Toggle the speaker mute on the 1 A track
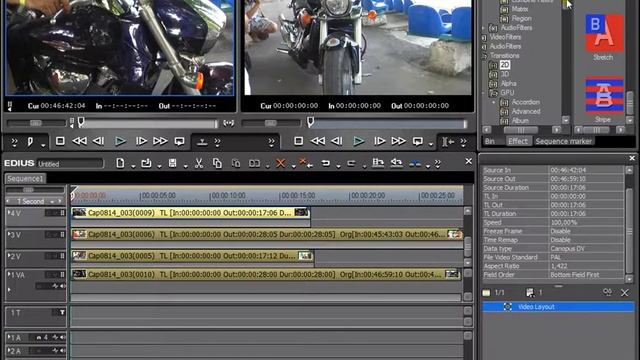The height and width of the screenshot is (360, 640). (62, 338)
